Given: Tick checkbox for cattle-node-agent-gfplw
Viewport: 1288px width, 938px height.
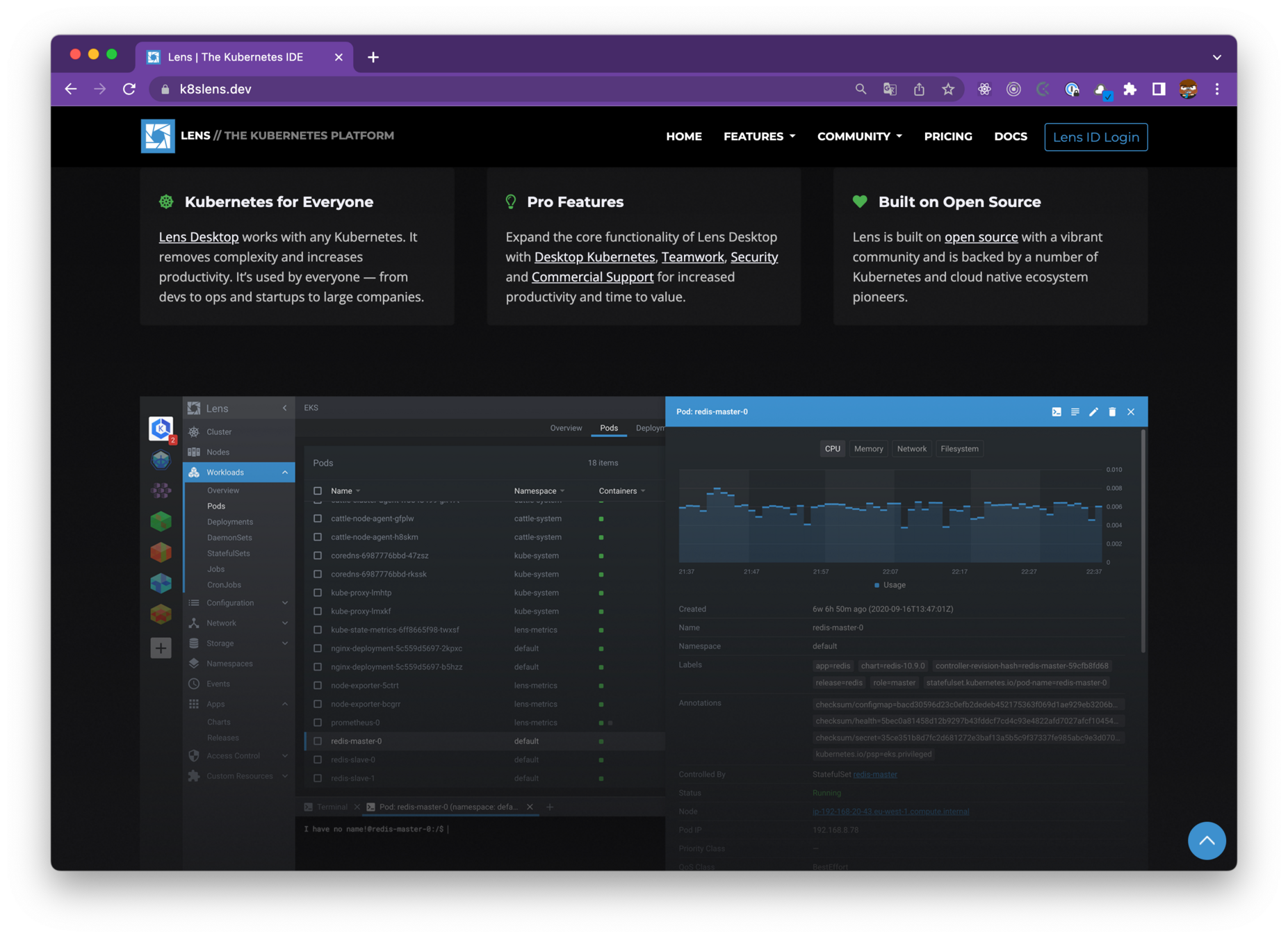Looking at the screenshot, I should point(318,518).
